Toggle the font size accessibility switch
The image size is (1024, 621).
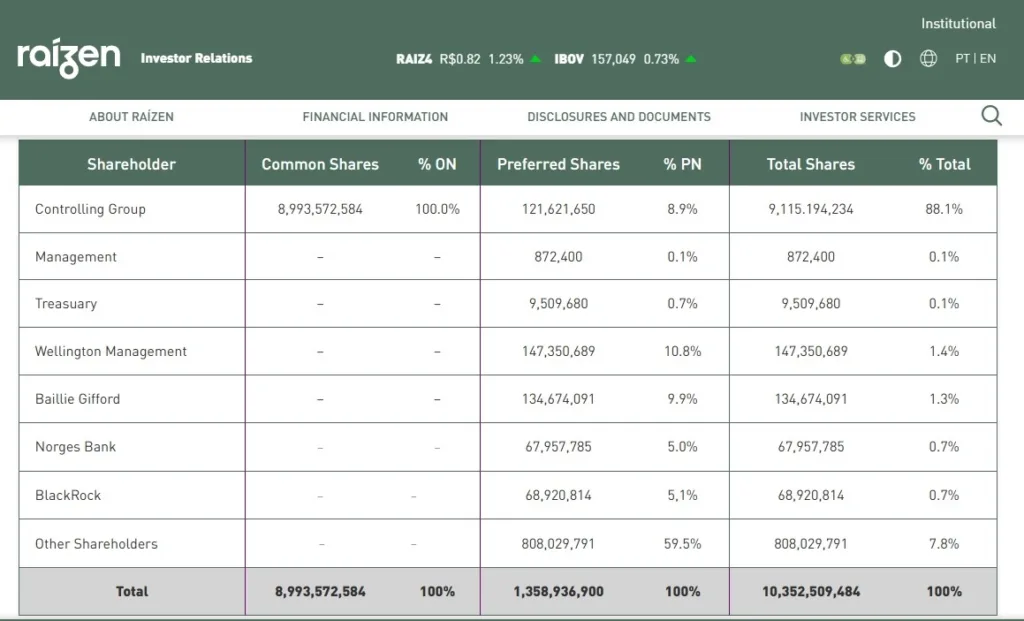[x=853, y=59]
